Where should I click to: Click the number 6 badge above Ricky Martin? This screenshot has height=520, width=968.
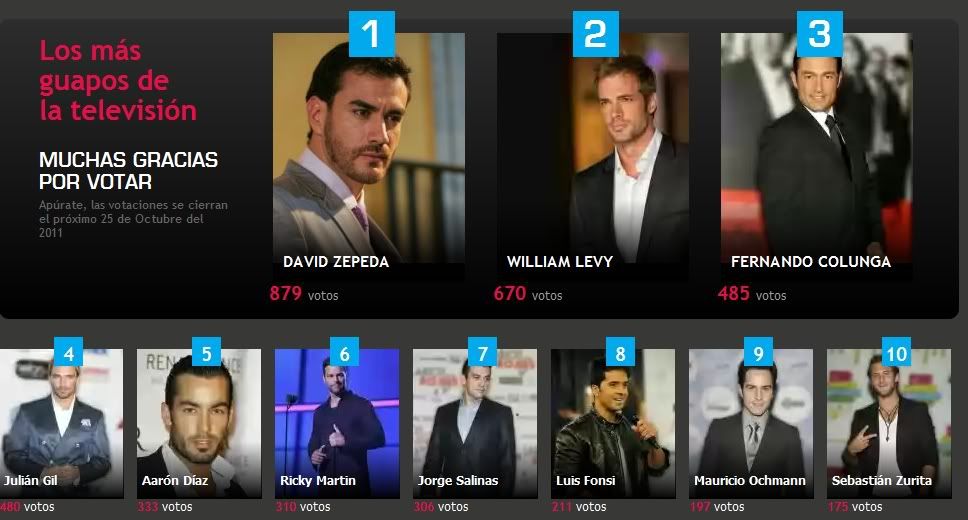(344, 352)
